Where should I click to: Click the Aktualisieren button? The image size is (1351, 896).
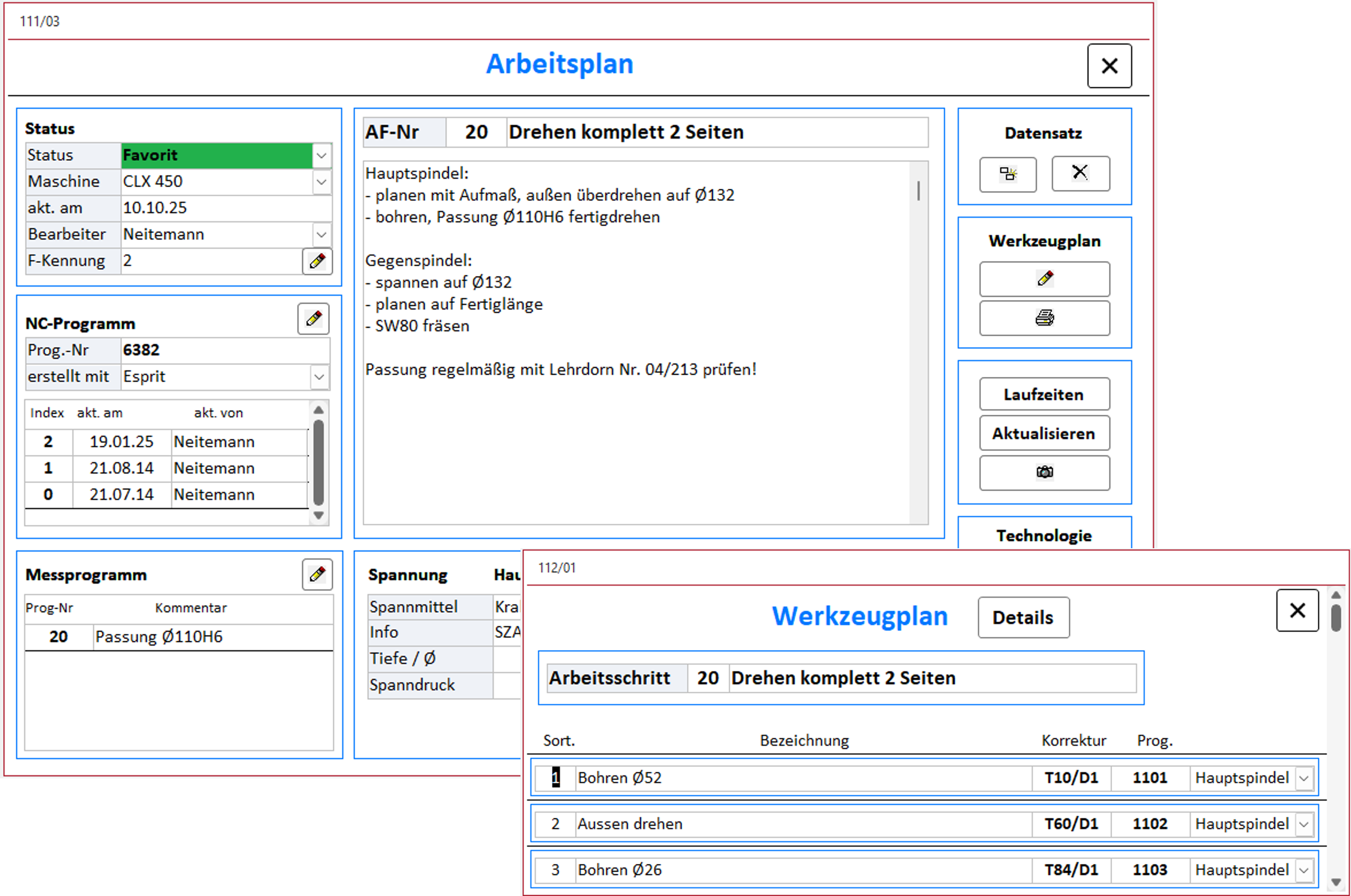1044,433
